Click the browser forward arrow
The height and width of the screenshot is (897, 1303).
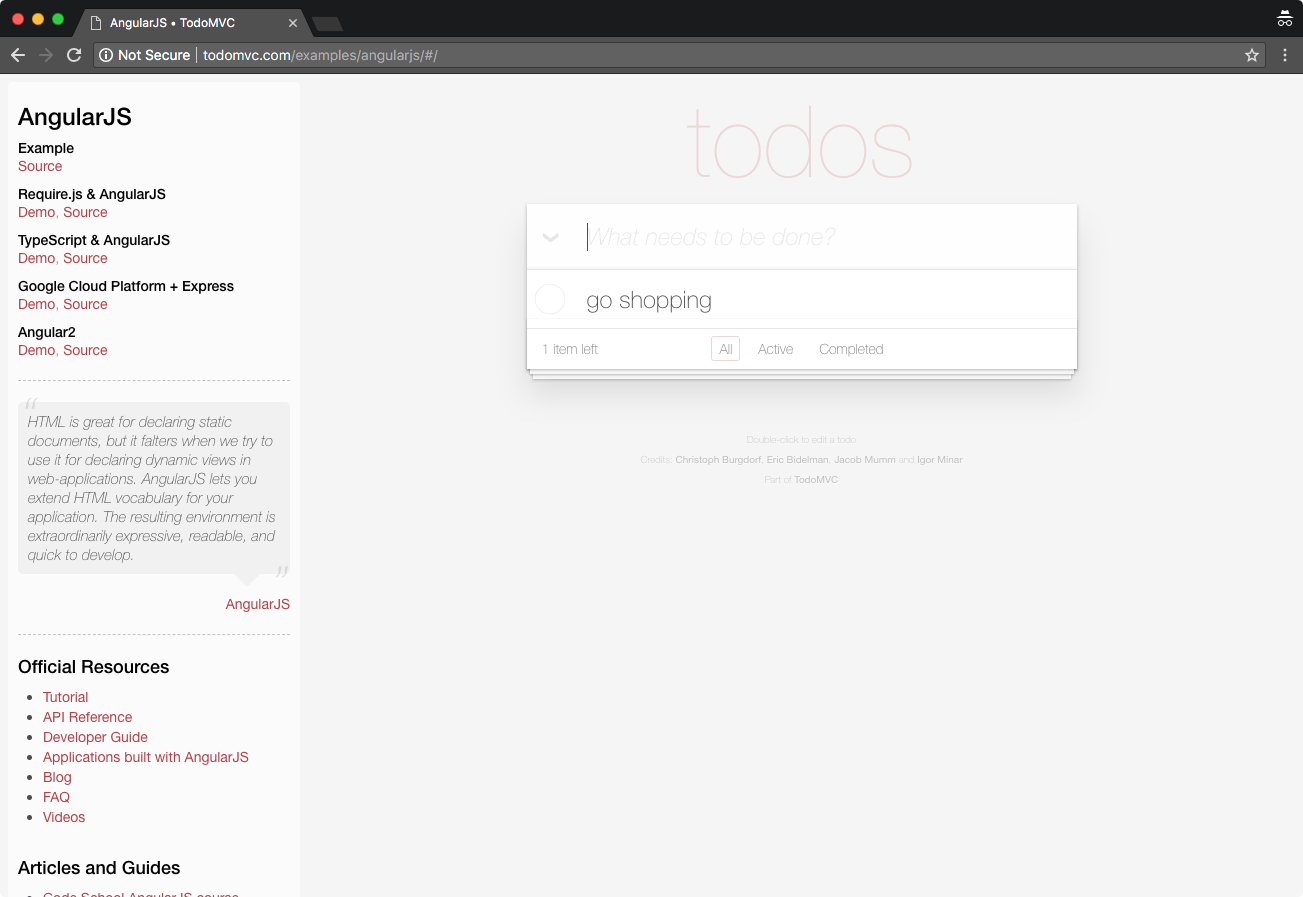(46, 55)
